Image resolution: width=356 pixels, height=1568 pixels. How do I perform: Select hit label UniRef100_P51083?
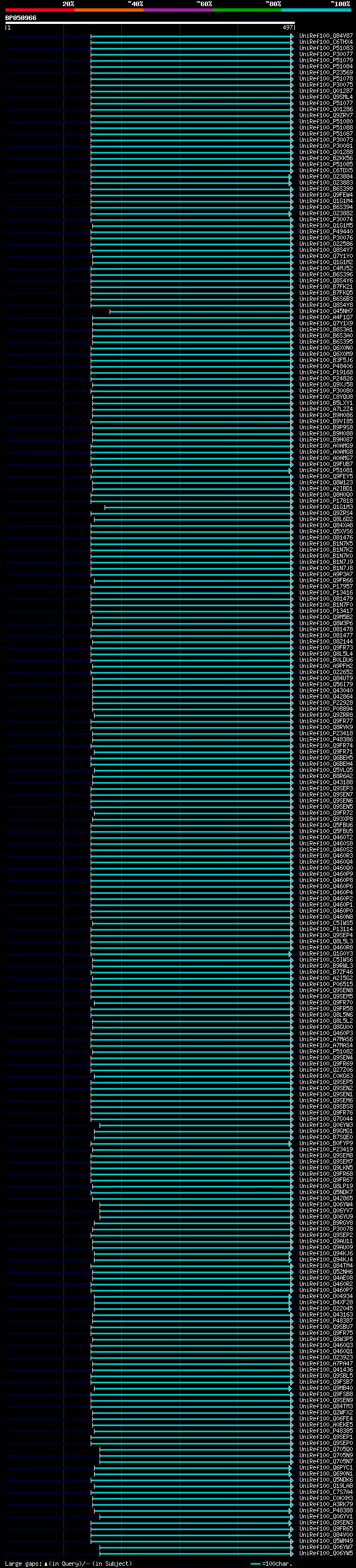click(325, 48)
